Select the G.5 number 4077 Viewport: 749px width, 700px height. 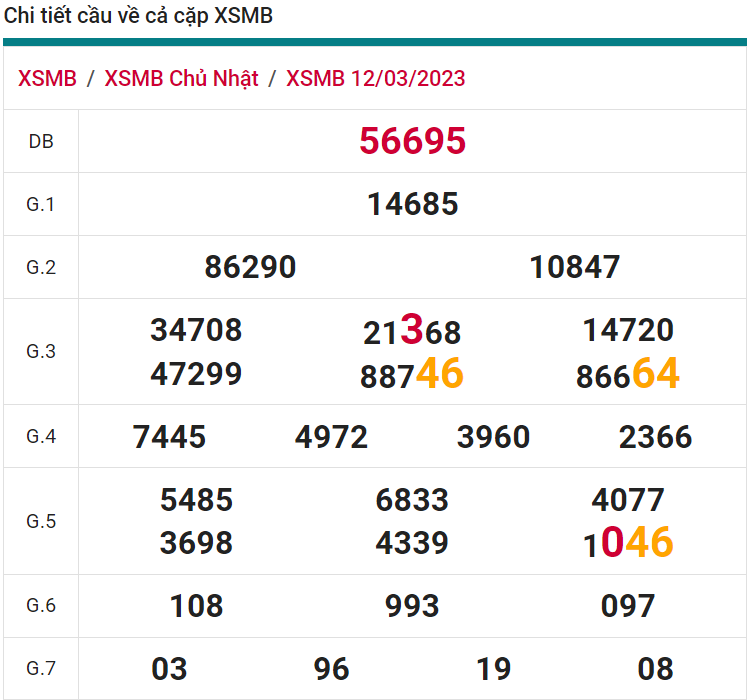pos(628,500)
